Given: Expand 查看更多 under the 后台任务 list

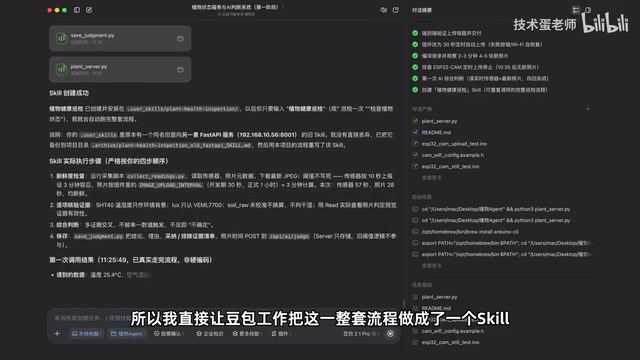Looking at the screenshot, I should (431, 265).
